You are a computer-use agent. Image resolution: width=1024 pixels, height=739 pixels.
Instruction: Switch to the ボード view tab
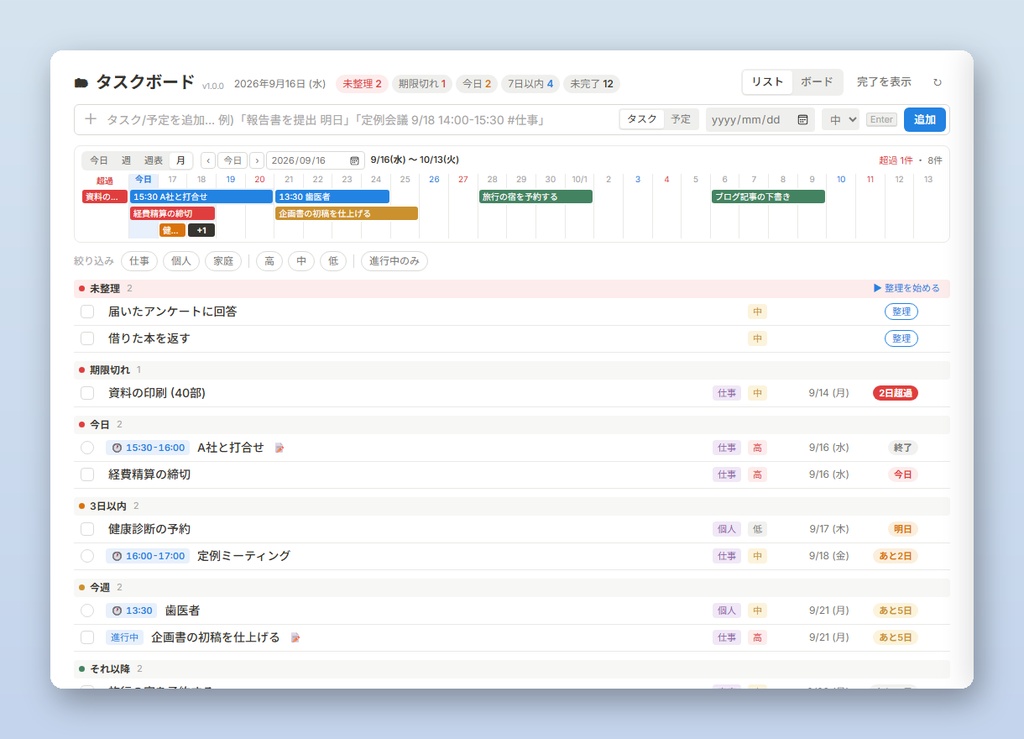[816, 82]
